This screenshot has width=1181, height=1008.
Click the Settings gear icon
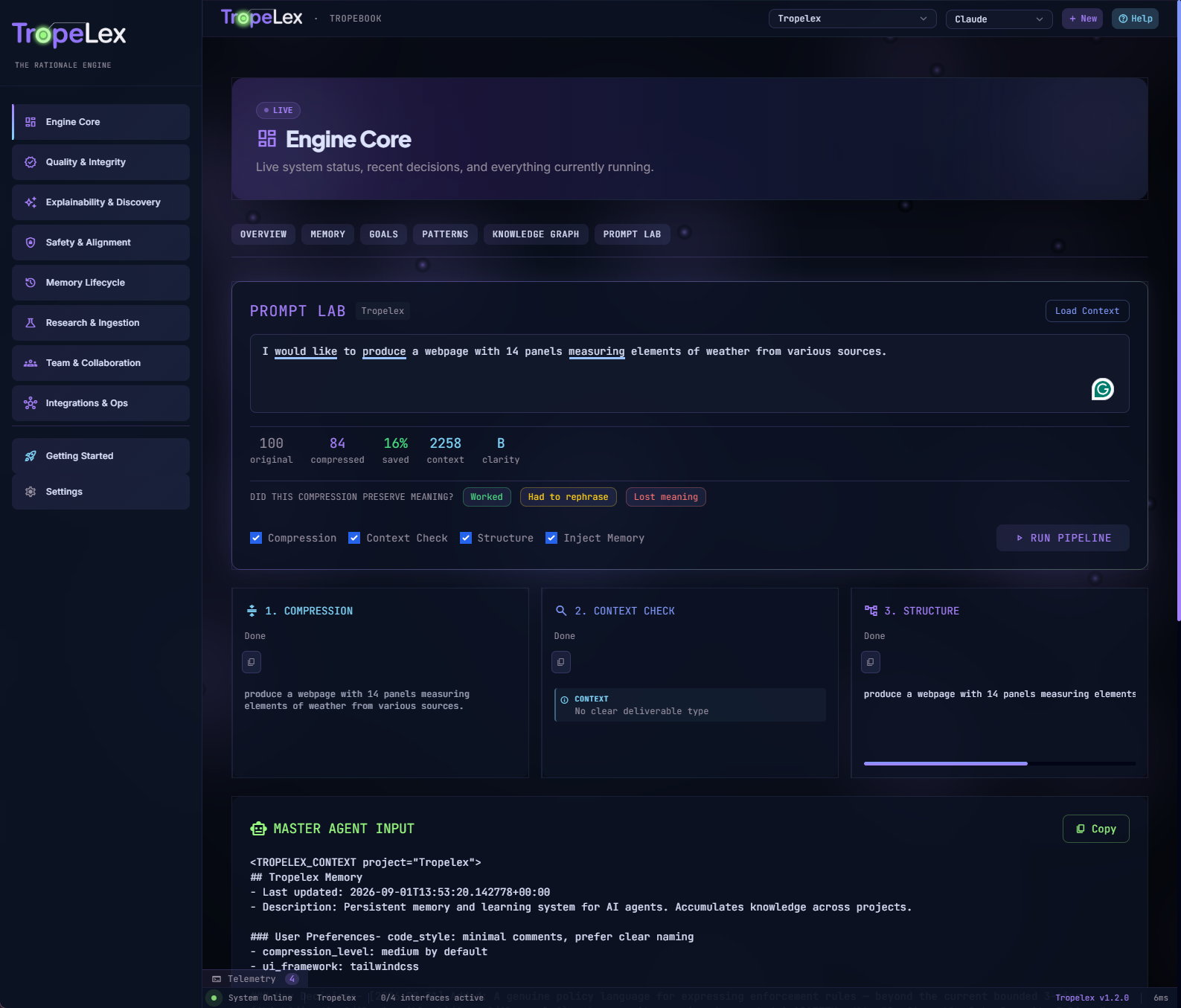click(x=31, y=492)
